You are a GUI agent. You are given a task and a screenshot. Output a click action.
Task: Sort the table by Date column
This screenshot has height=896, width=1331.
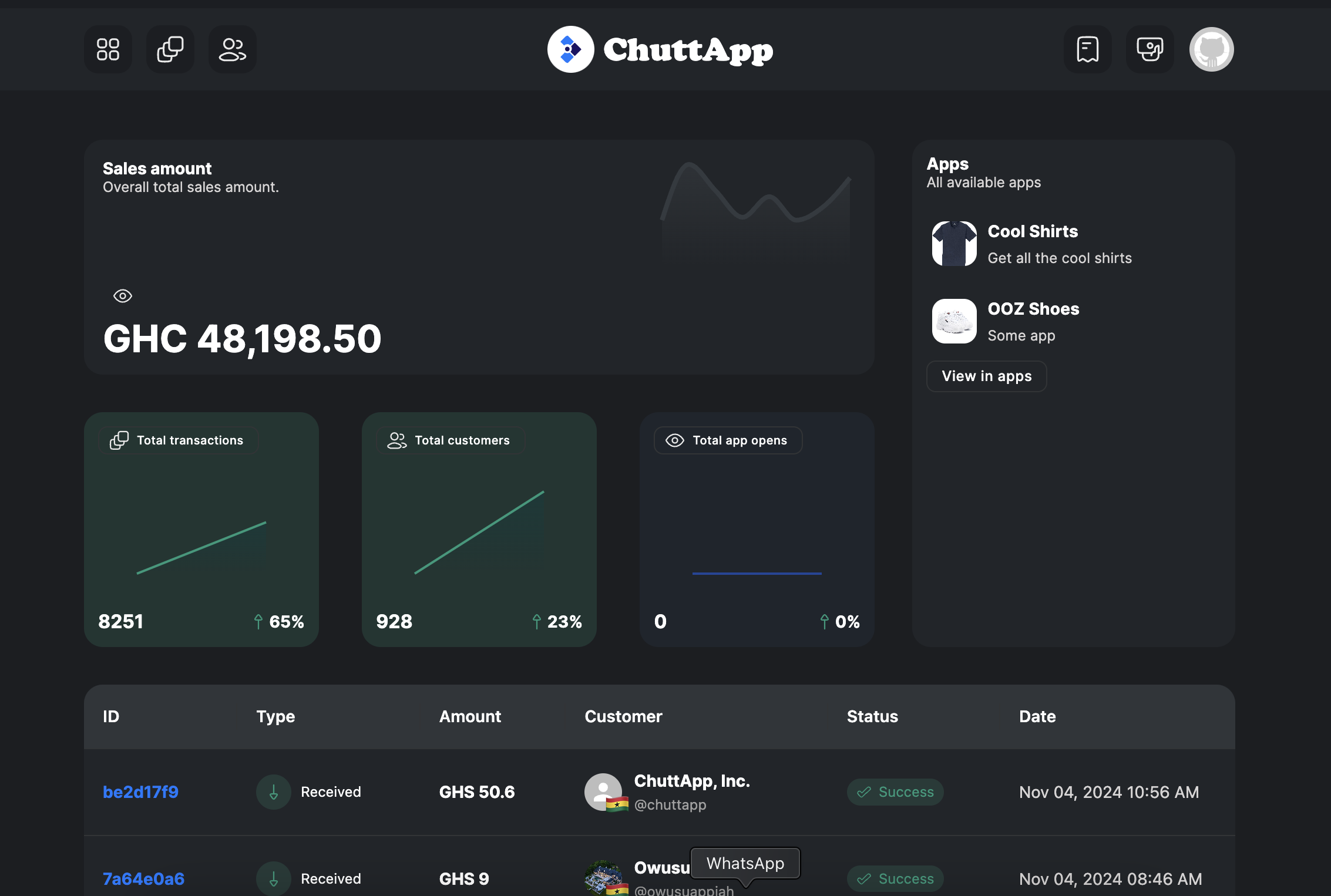(x=1037, y=716)
